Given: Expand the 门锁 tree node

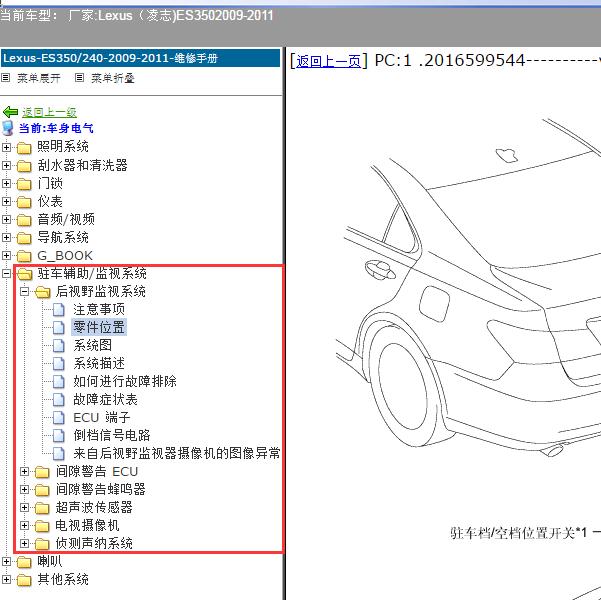Looking at the screenshot, I should coord(6,183).
